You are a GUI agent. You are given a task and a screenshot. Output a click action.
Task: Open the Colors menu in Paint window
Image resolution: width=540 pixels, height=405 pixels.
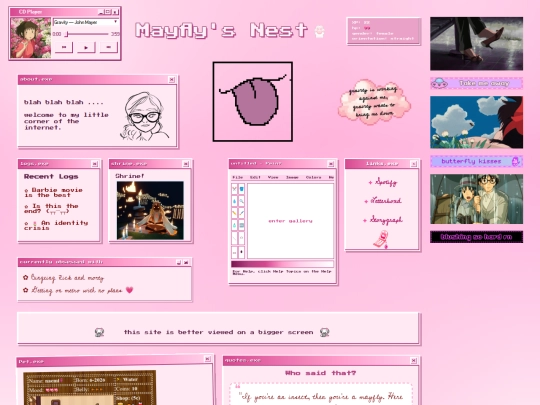point(313,177)
